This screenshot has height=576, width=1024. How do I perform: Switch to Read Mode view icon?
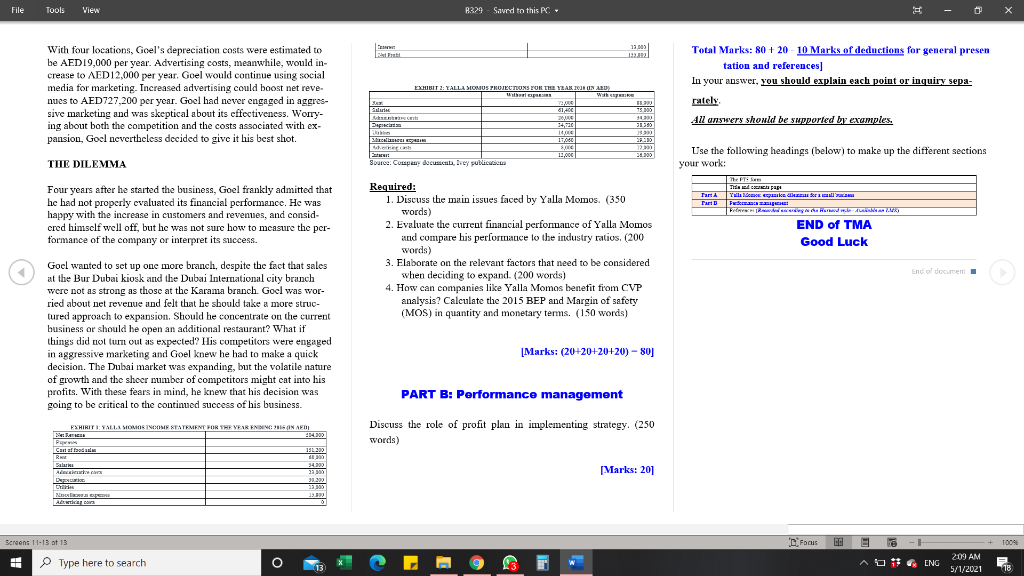pos(838,541)
